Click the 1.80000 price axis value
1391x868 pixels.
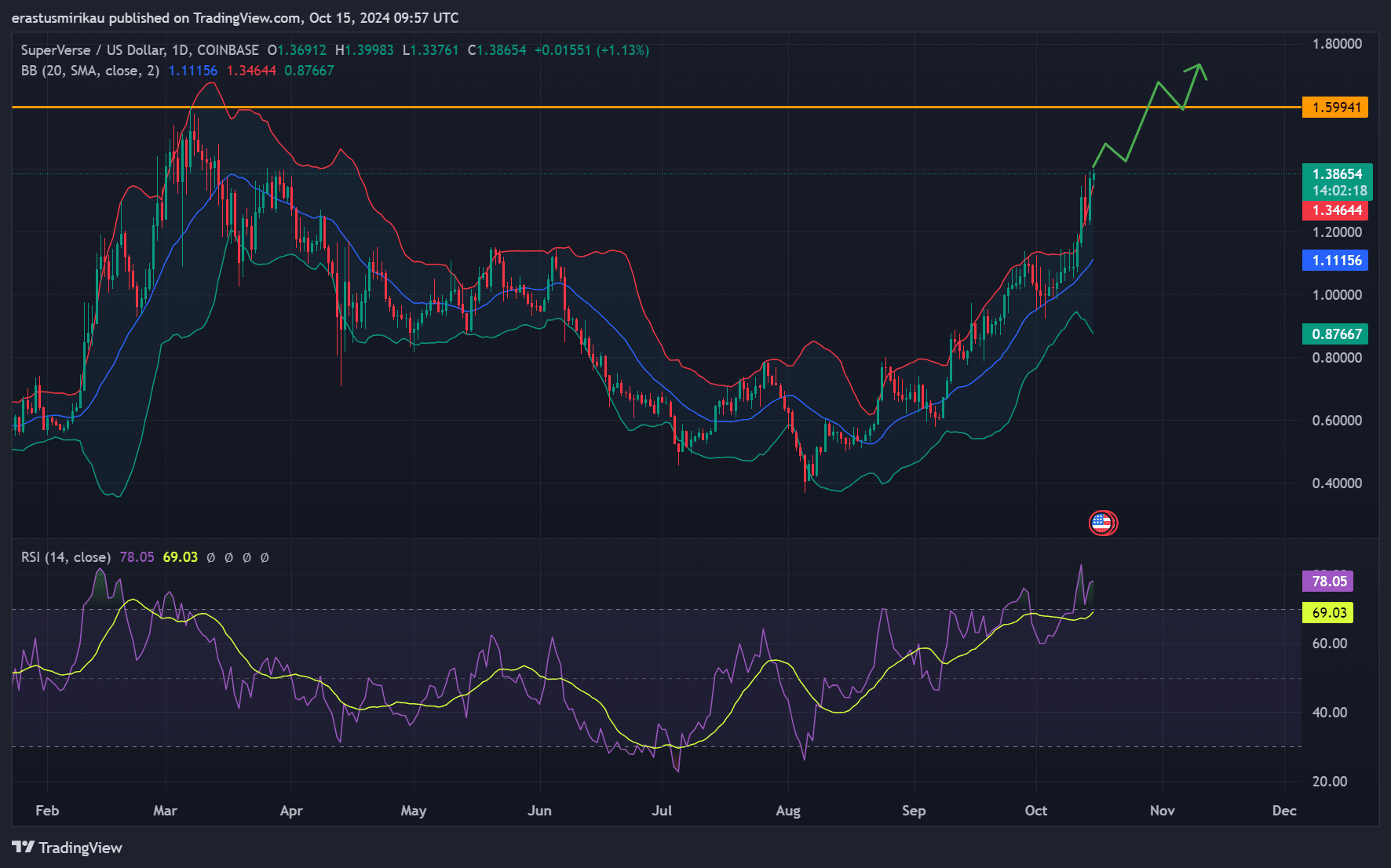[1336, 44]
